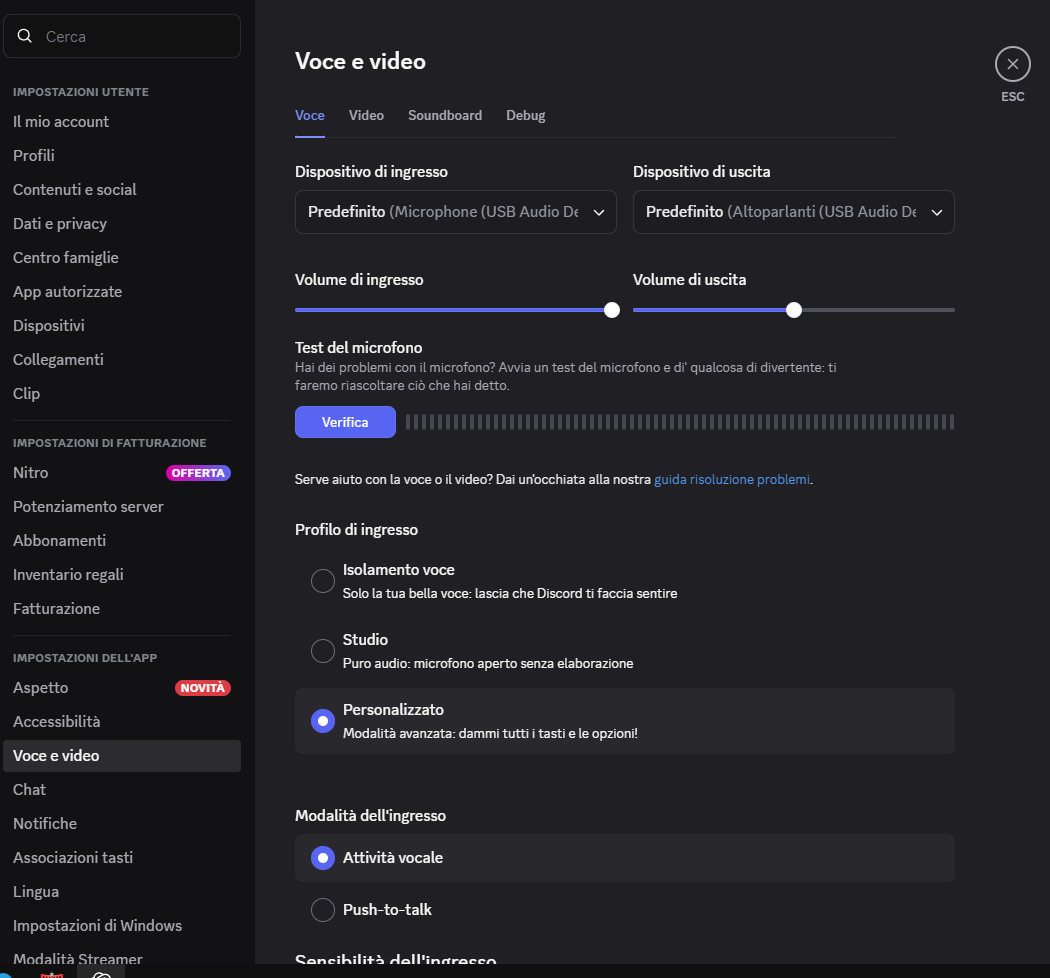Click the Volume di uscita slider handle
This screenshot has width=1050, height=978.
point(794,310)
